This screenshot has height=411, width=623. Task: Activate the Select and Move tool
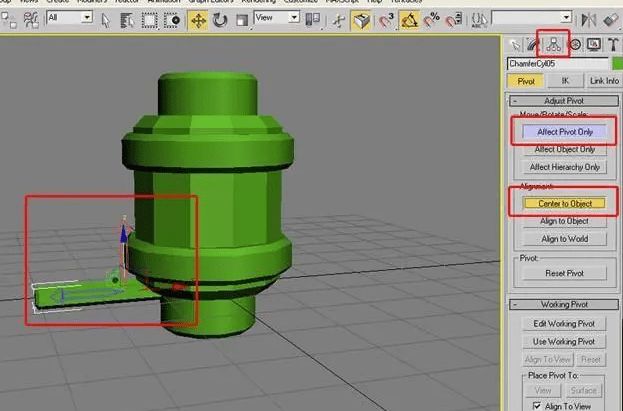coord(198,20)
